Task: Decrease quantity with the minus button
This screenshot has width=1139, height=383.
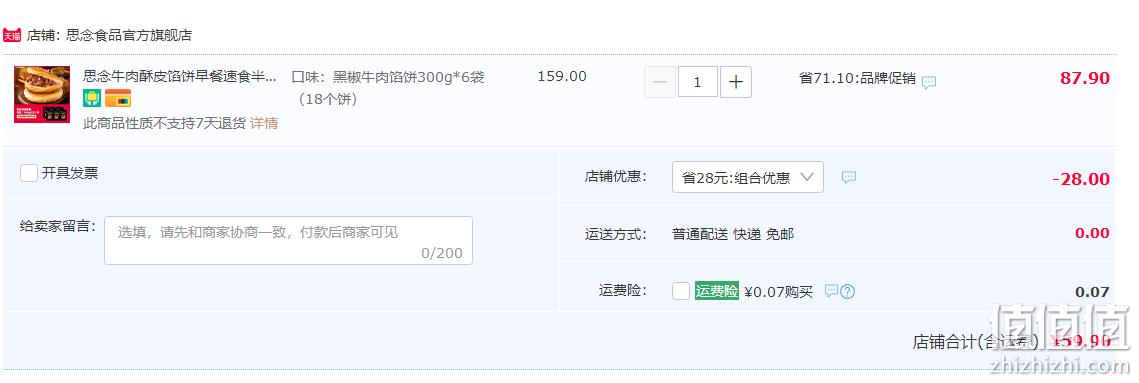Action: [660, 82]
